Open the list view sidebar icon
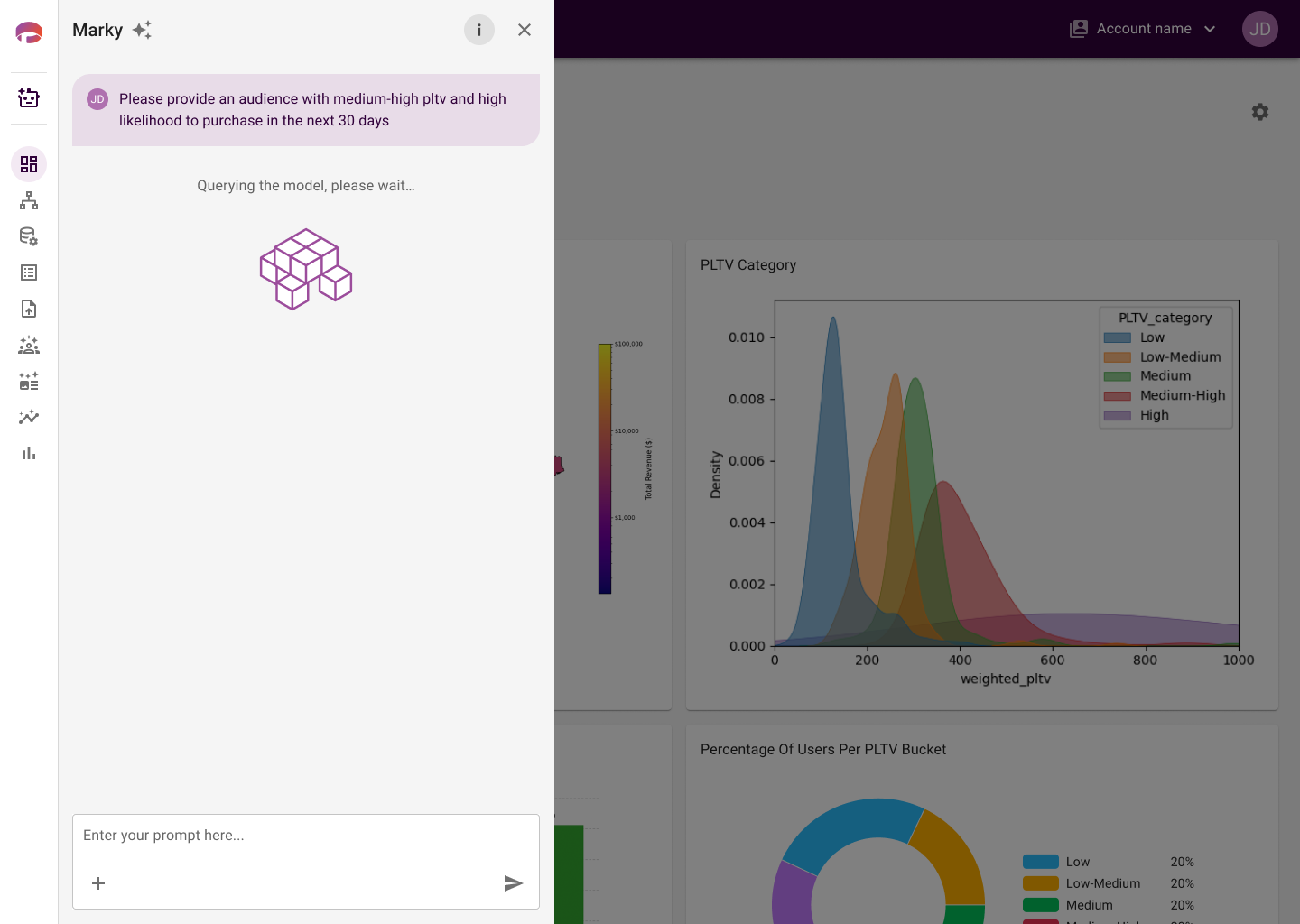Screen dimensions: 1300x924 point(29,273)
